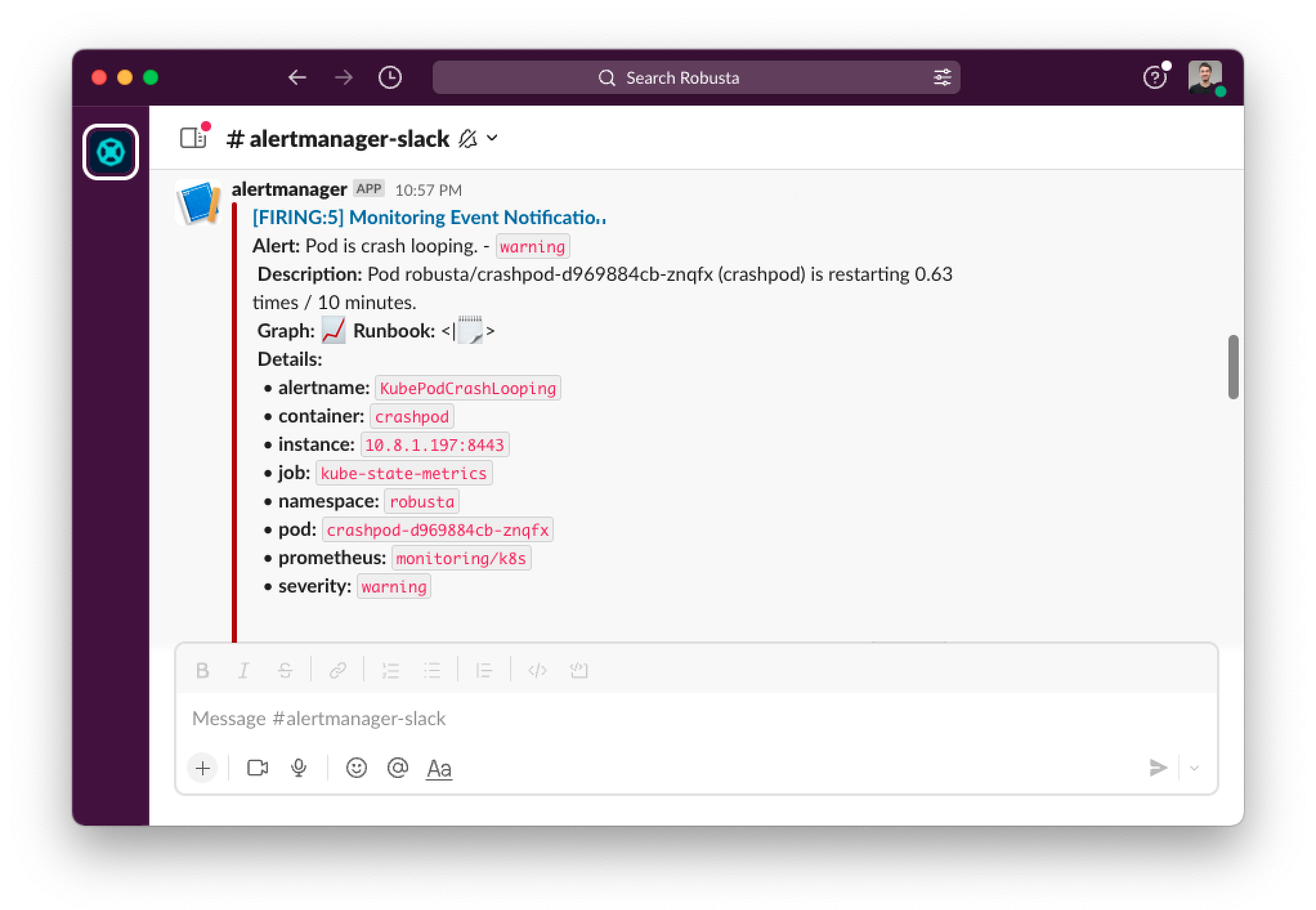Mention someone using the @ icon

398,768
